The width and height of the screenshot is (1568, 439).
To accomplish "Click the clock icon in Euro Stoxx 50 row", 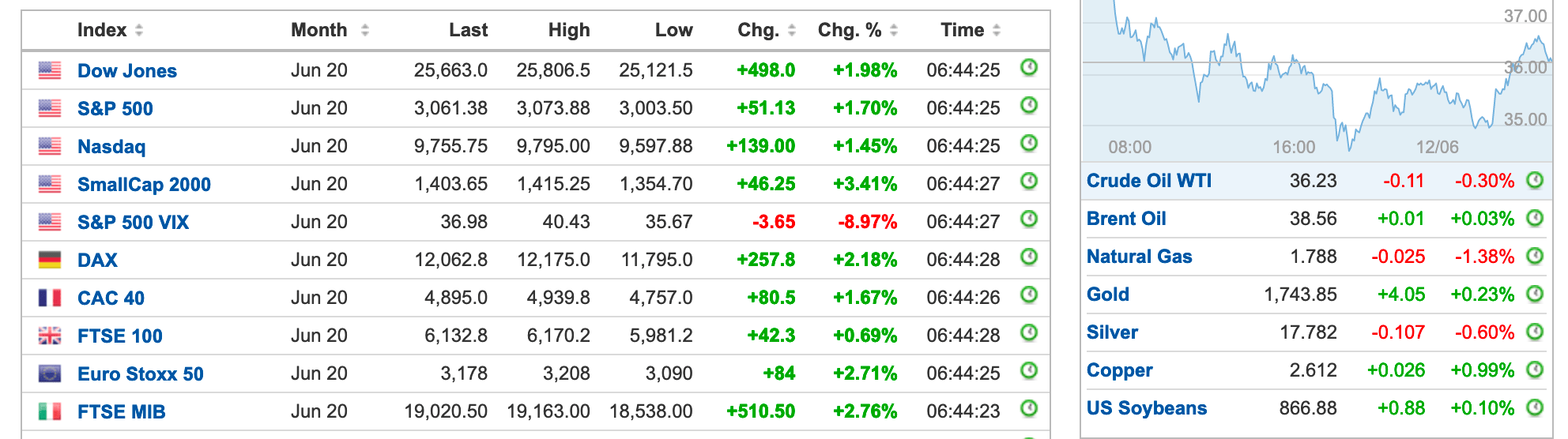I will 1029,371.
